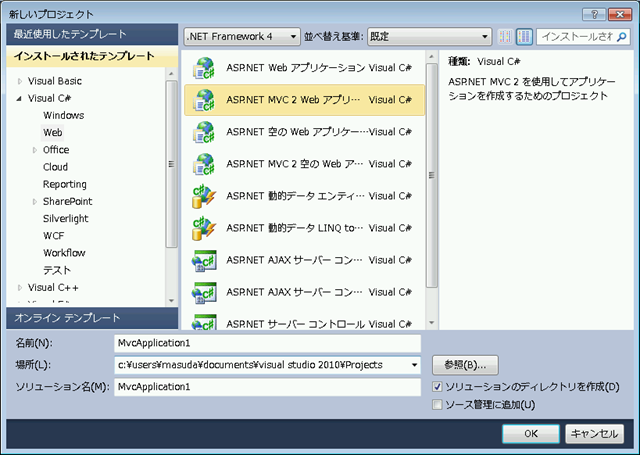640x455 pixels.
Task: Open the 並べ替え基準 sort dropdown
Action: [430, 37]
